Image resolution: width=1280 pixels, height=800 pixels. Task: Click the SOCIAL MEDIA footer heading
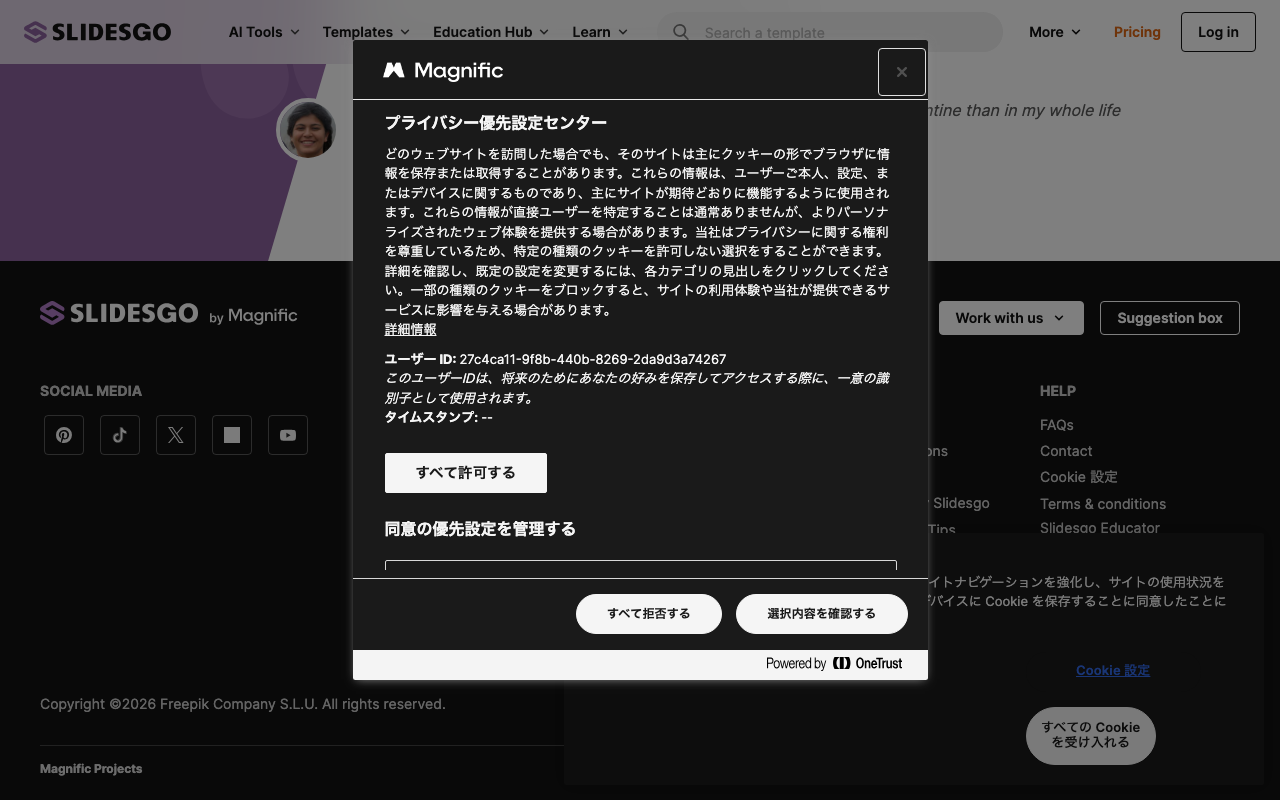pyautogui.click(x=91, y=391)
